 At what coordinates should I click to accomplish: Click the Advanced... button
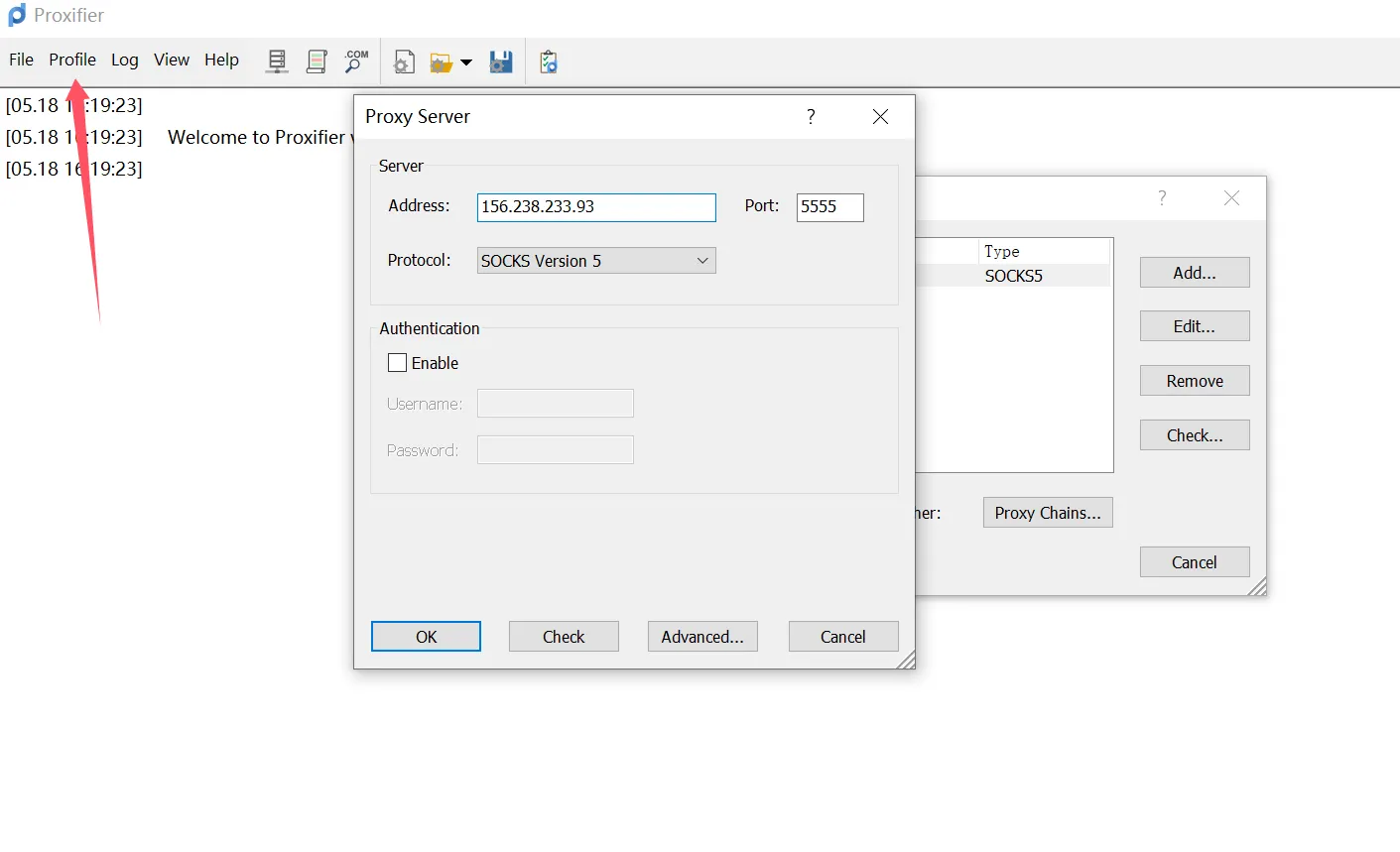[701, 637]
